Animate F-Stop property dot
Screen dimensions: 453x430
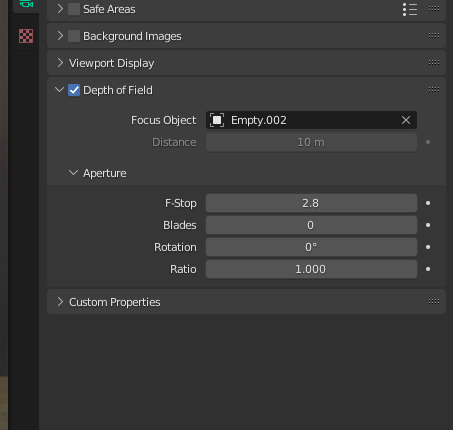(x=428, y=203)
